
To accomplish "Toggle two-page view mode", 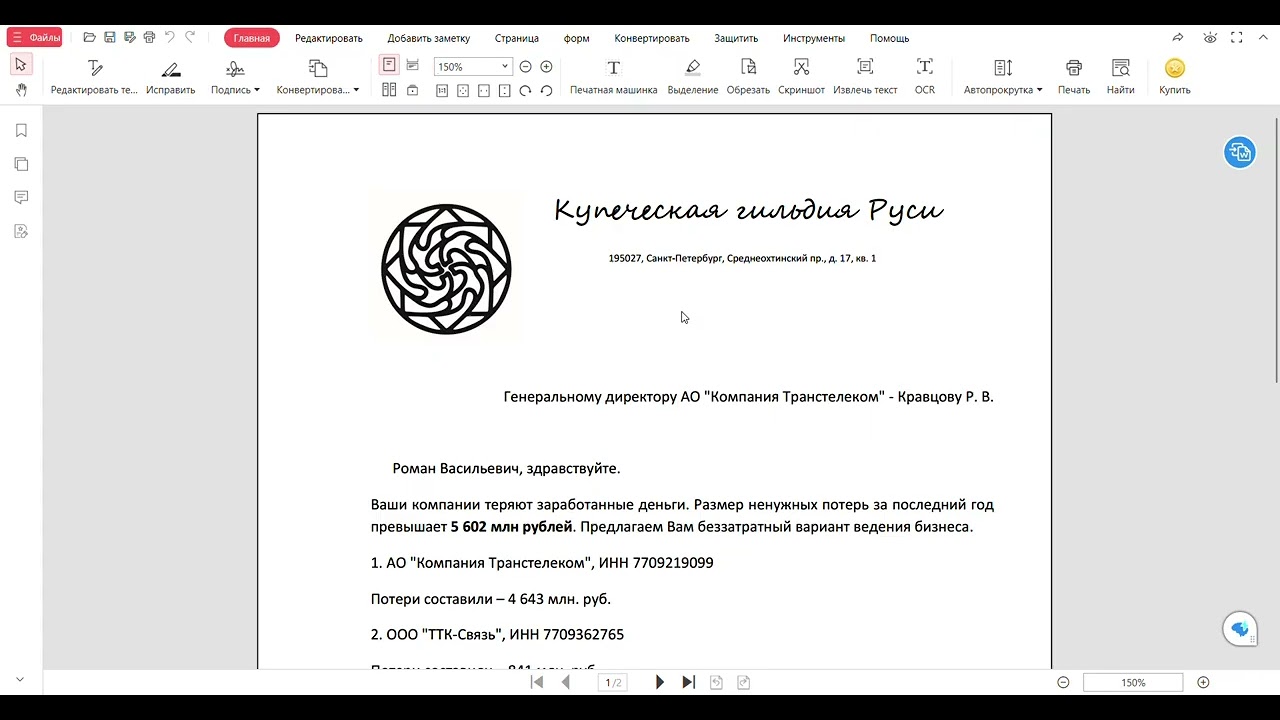I will (x=389, y=90).
